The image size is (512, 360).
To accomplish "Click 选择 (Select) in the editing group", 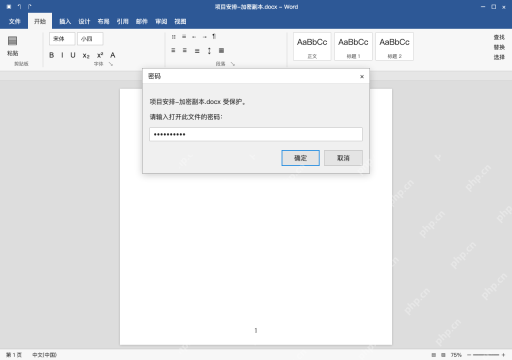I will [499, 57].
